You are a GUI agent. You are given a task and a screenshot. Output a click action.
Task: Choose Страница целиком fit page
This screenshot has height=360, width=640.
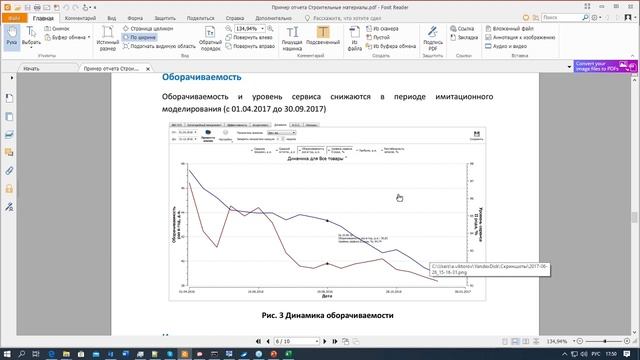coord(148,29)
